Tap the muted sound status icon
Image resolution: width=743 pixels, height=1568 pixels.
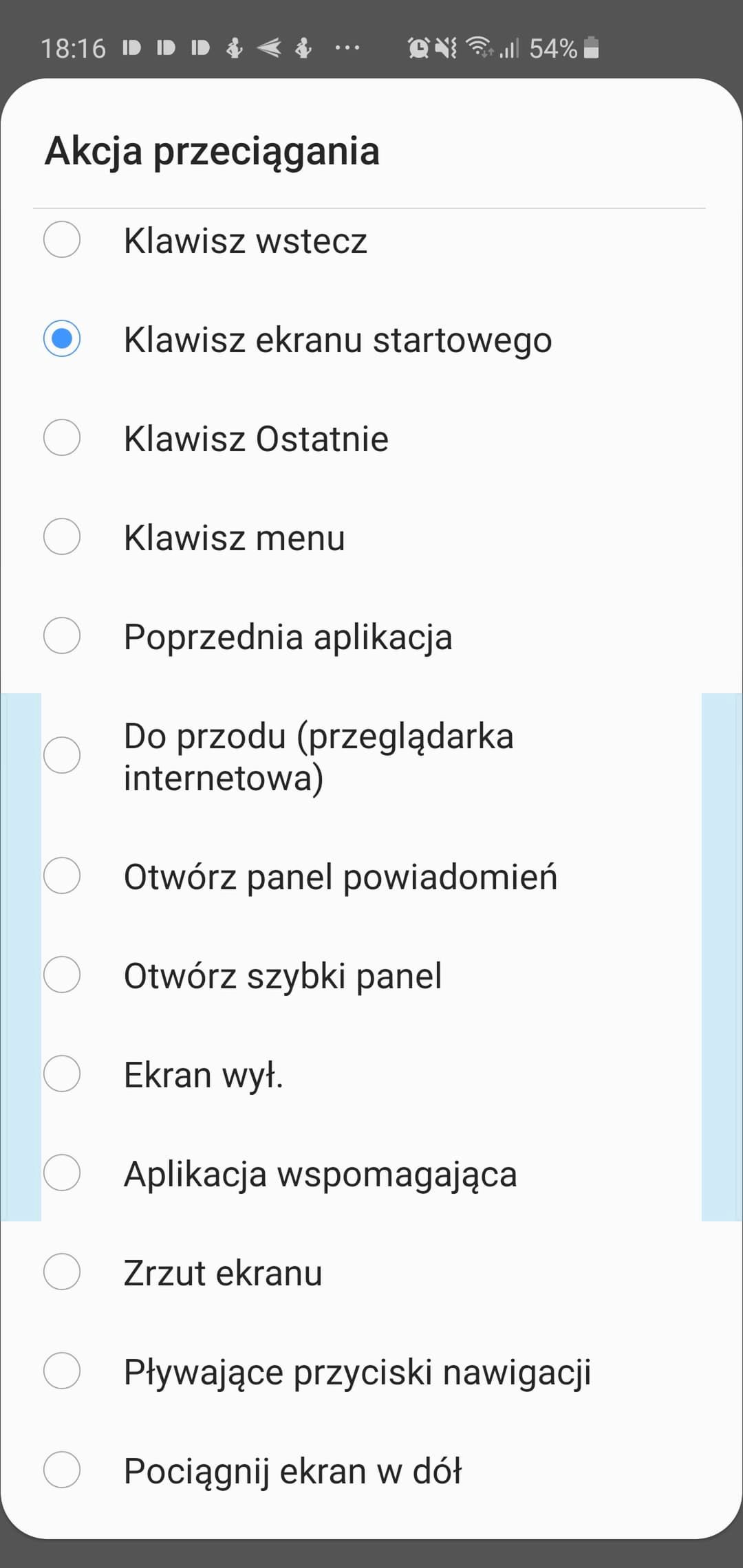446,47
